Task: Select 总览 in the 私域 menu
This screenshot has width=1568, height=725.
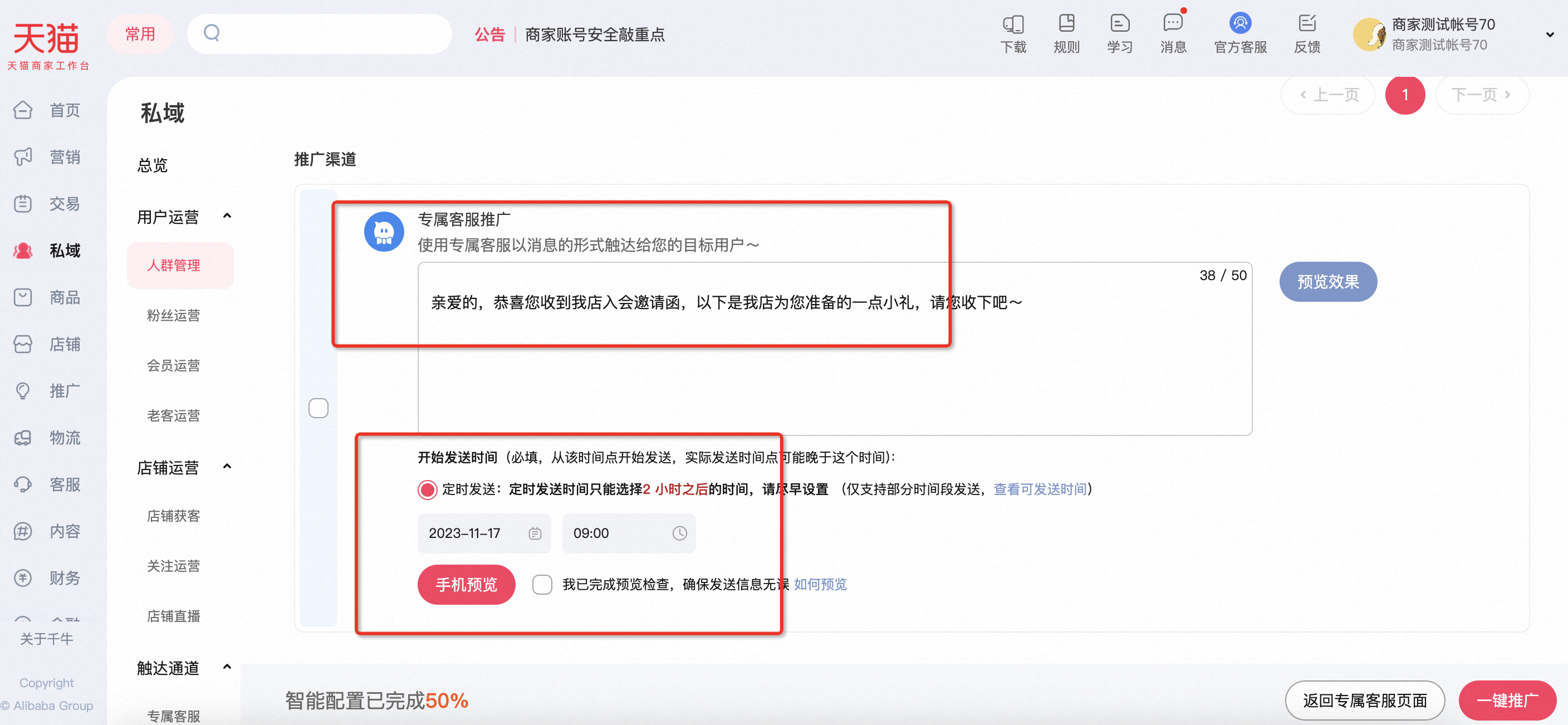Action: point(152,165)
